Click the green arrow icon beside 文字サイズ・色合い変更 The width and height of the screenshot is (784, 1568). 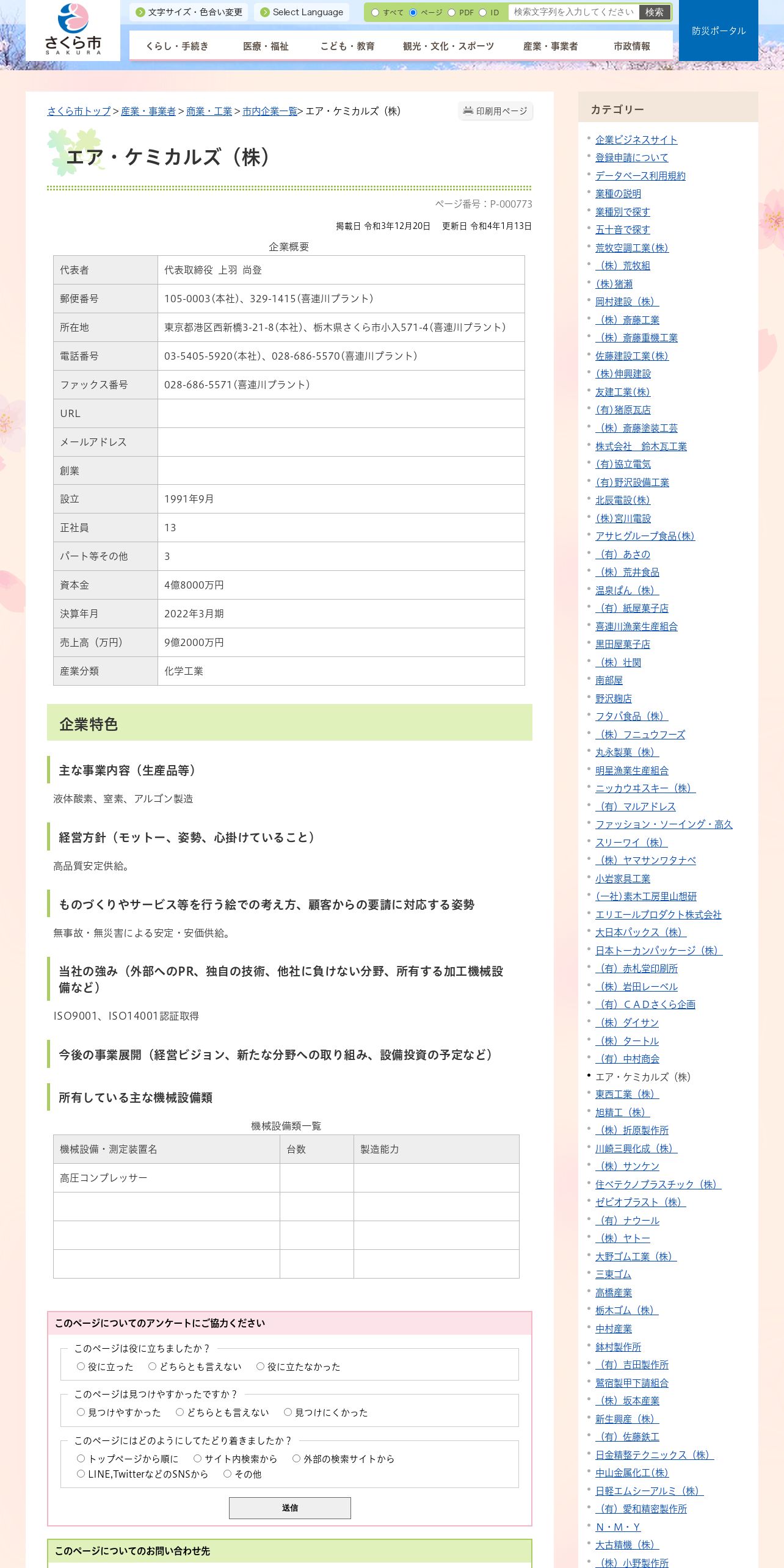click(x=140, y=12)
